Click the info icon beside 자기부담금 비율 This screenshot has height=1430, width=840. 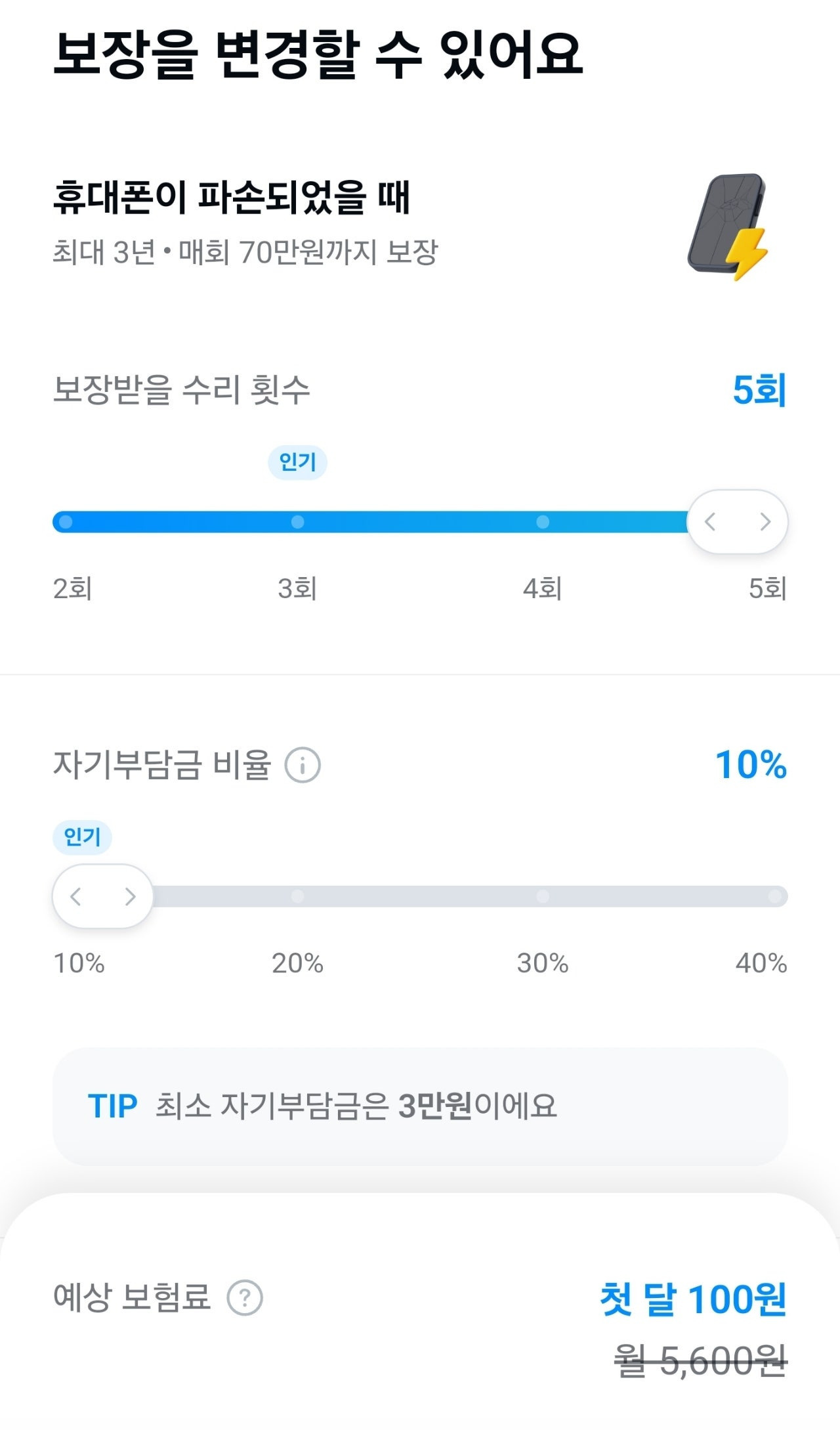point(303,765)
